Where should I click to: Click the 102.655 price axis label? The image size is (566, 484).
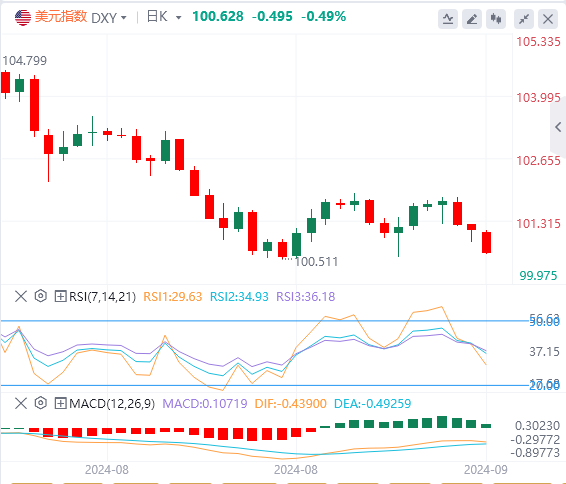tap(538, 161)
